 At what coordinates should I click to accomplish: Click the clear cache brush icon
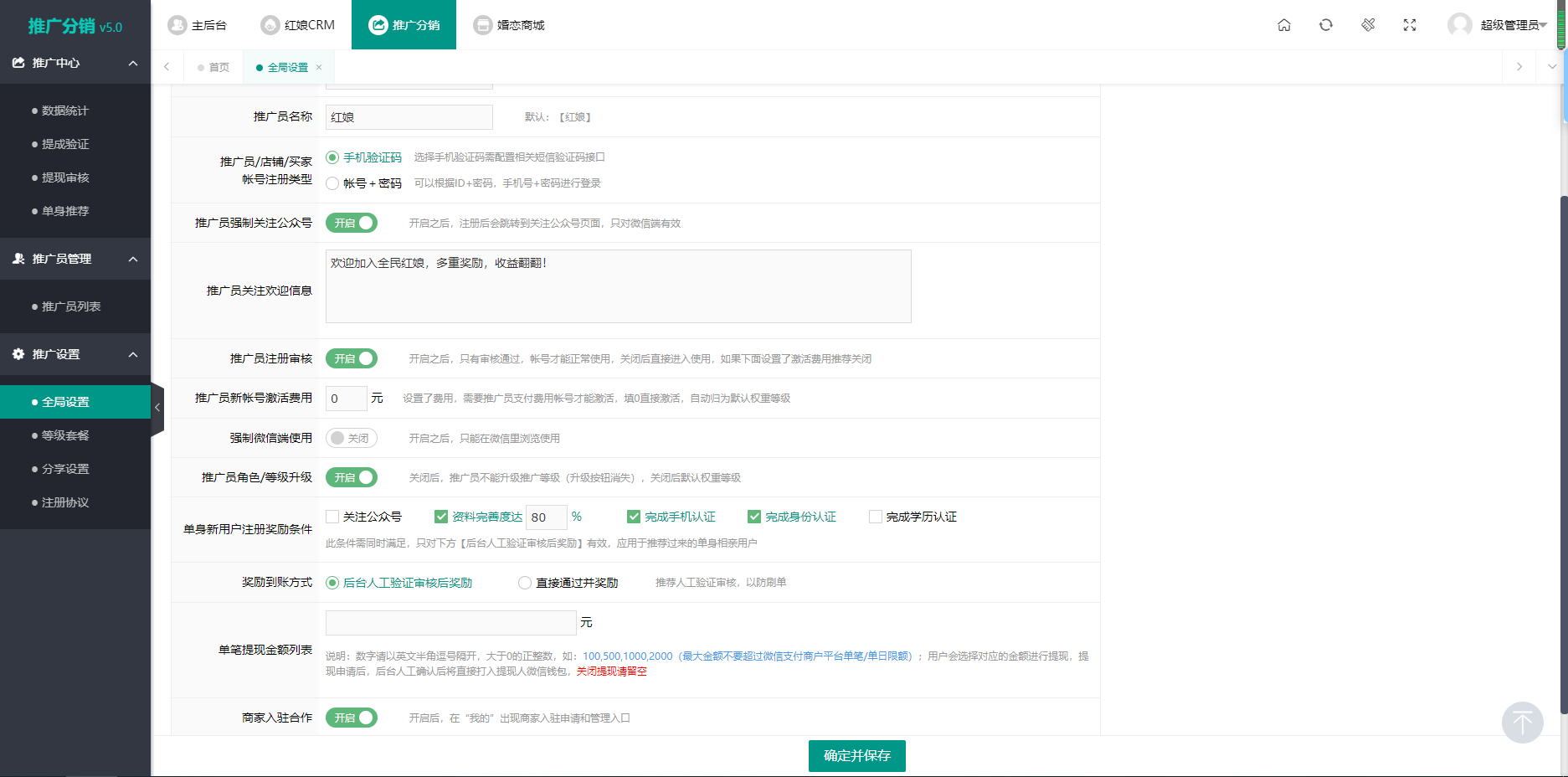[1368, 25]
